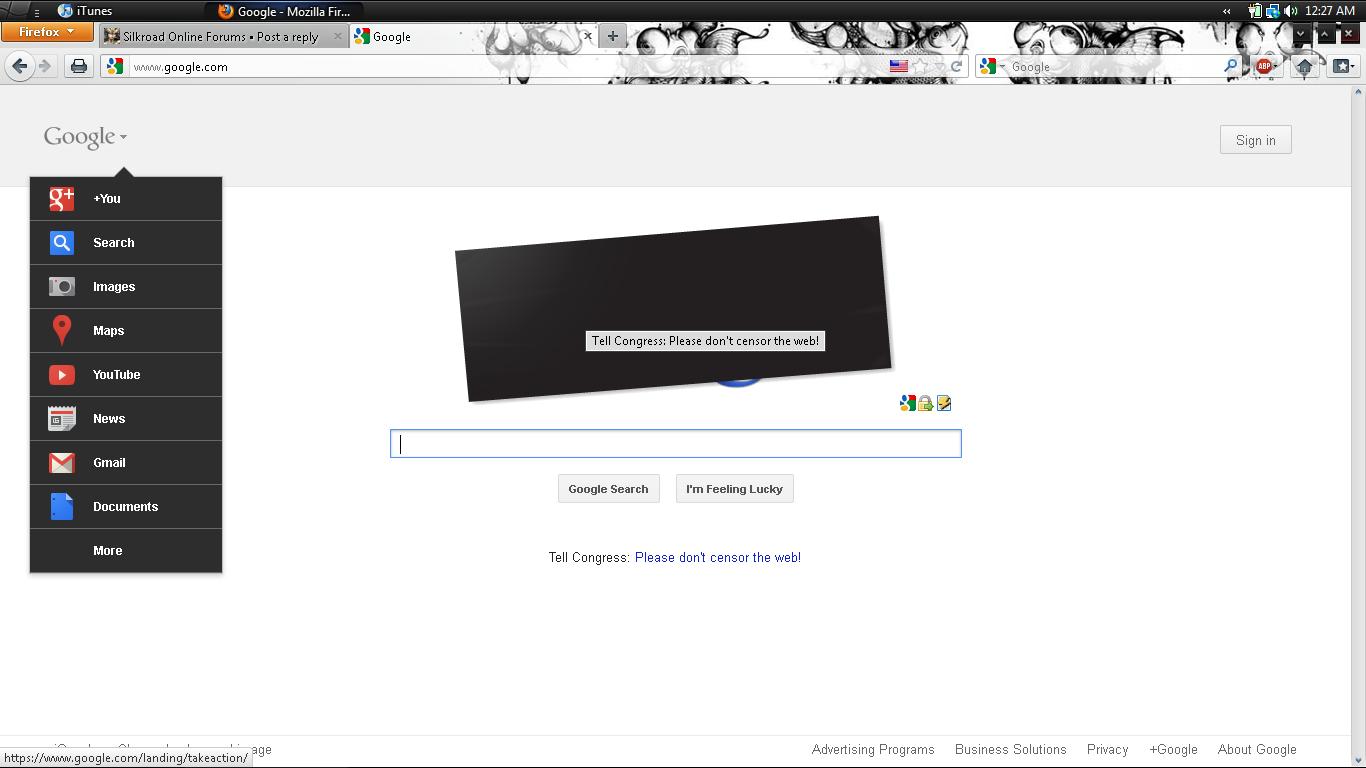Bookmark the page with the star icon
The height and width of the screenshot is (768, 1366).
click(919, 67)
